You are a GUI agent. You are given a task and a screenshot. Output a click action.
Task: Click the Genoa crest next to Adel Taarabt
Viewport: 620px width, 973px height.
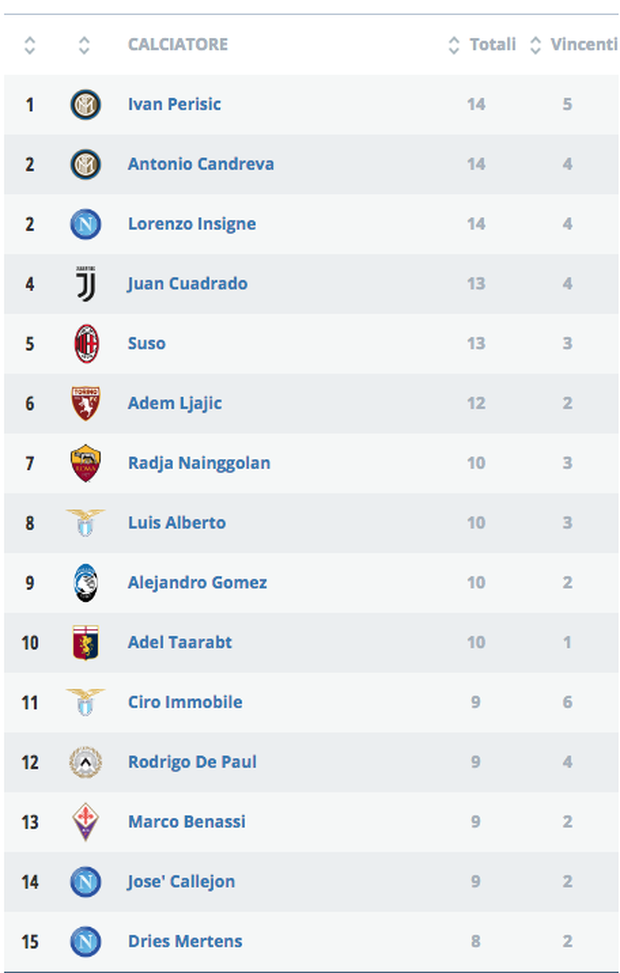point(85,642)
